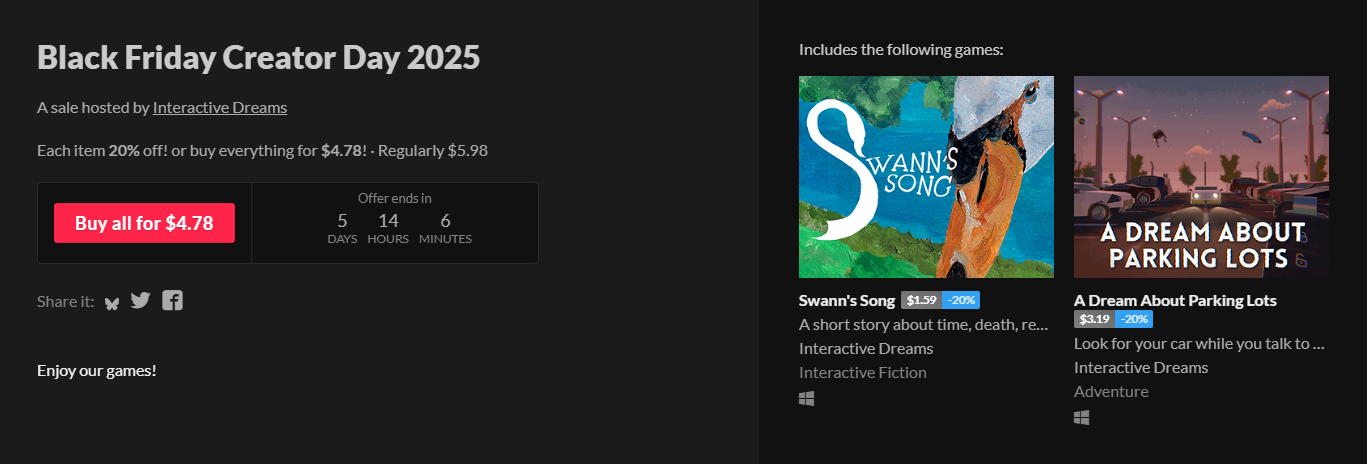Click the Swann's Song game title
The width and height of the screenshot is (1367, 464).
click(x=846, y=300)
